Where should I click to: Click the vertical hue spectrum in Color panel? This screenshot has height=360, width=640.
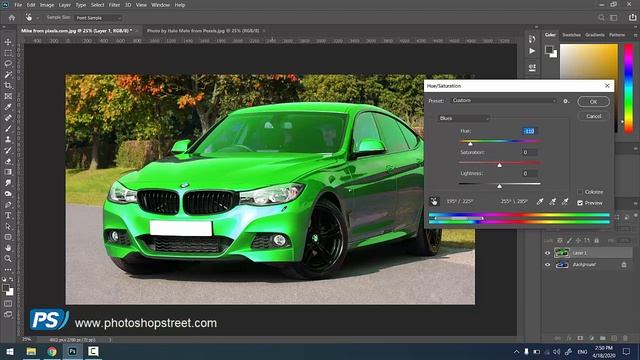(629, 88)
